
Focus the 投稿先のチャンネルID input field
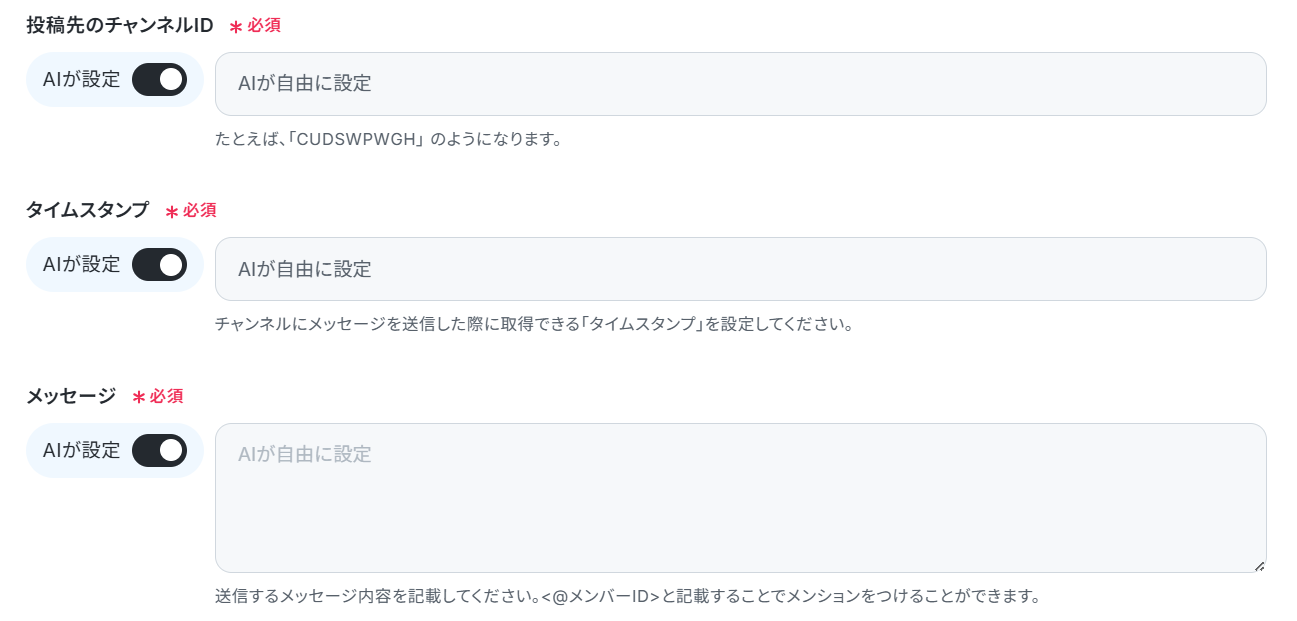point(741,84)
